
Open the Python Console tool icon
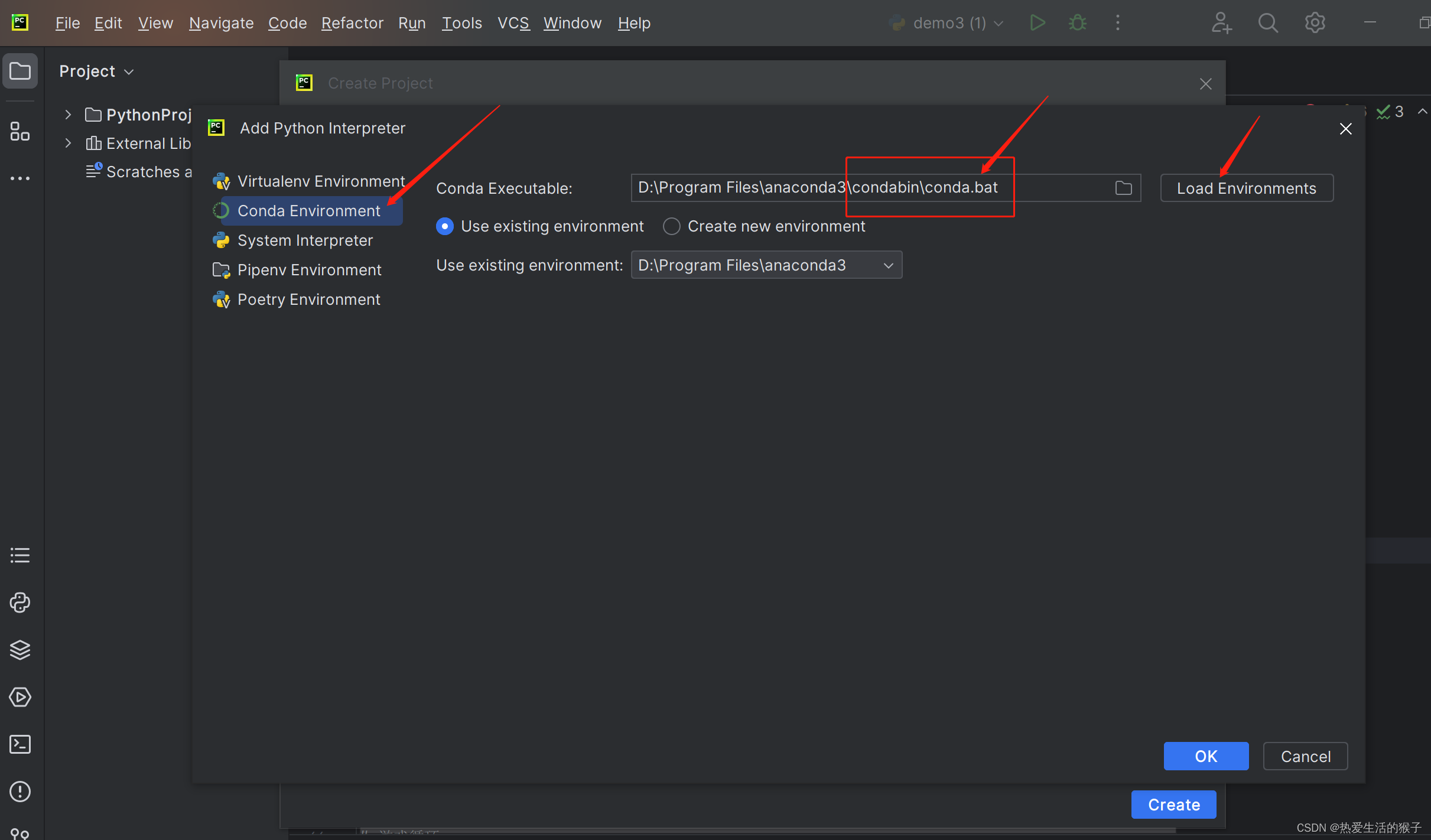[20, 603]
